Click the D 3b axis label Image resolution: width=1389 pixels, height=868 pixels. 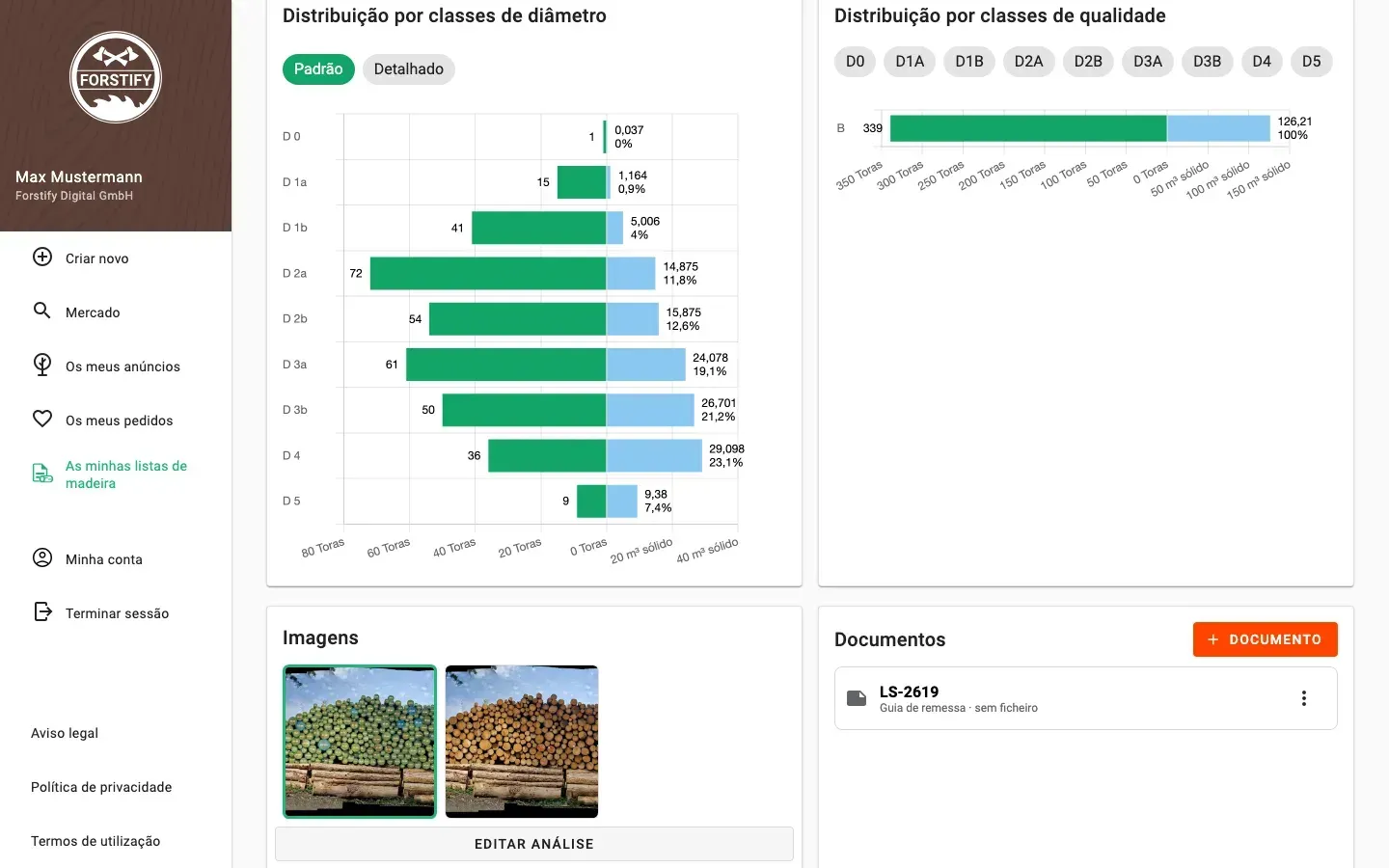tap(295, 410)
